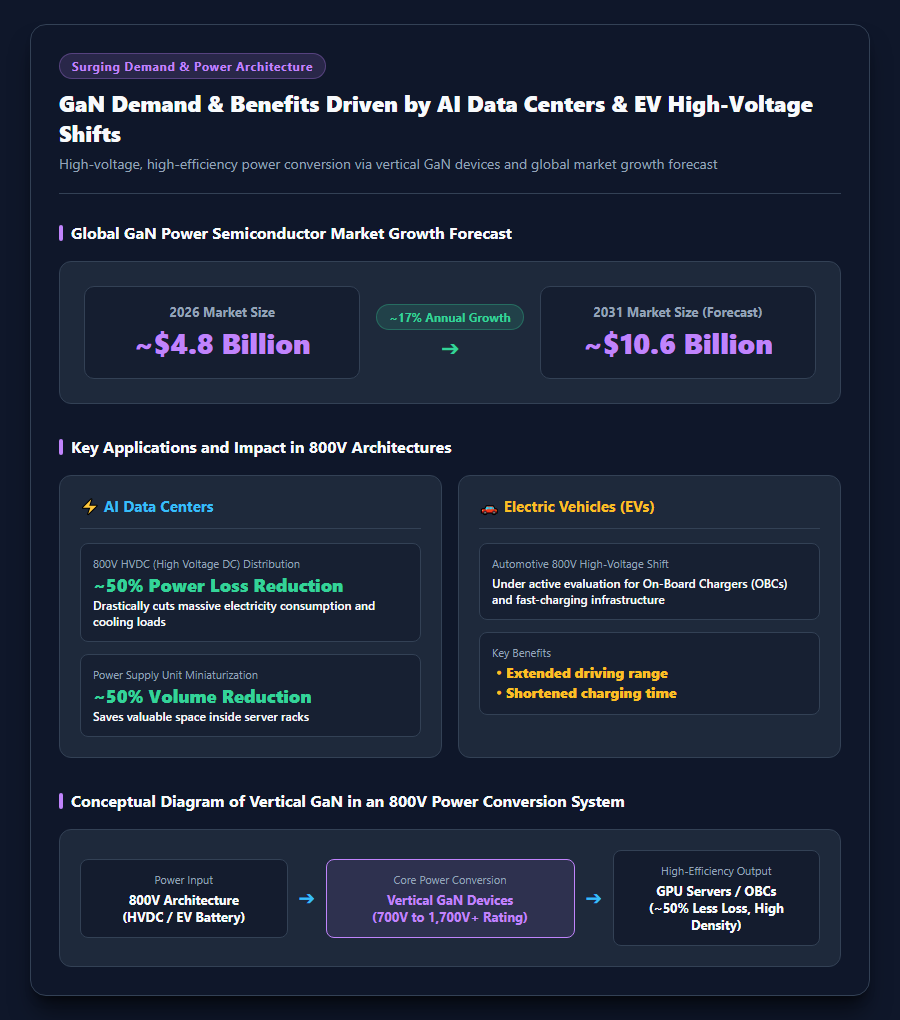Click the 'Key Benefits' label
900x1020 pixels.
click(522, 653)
